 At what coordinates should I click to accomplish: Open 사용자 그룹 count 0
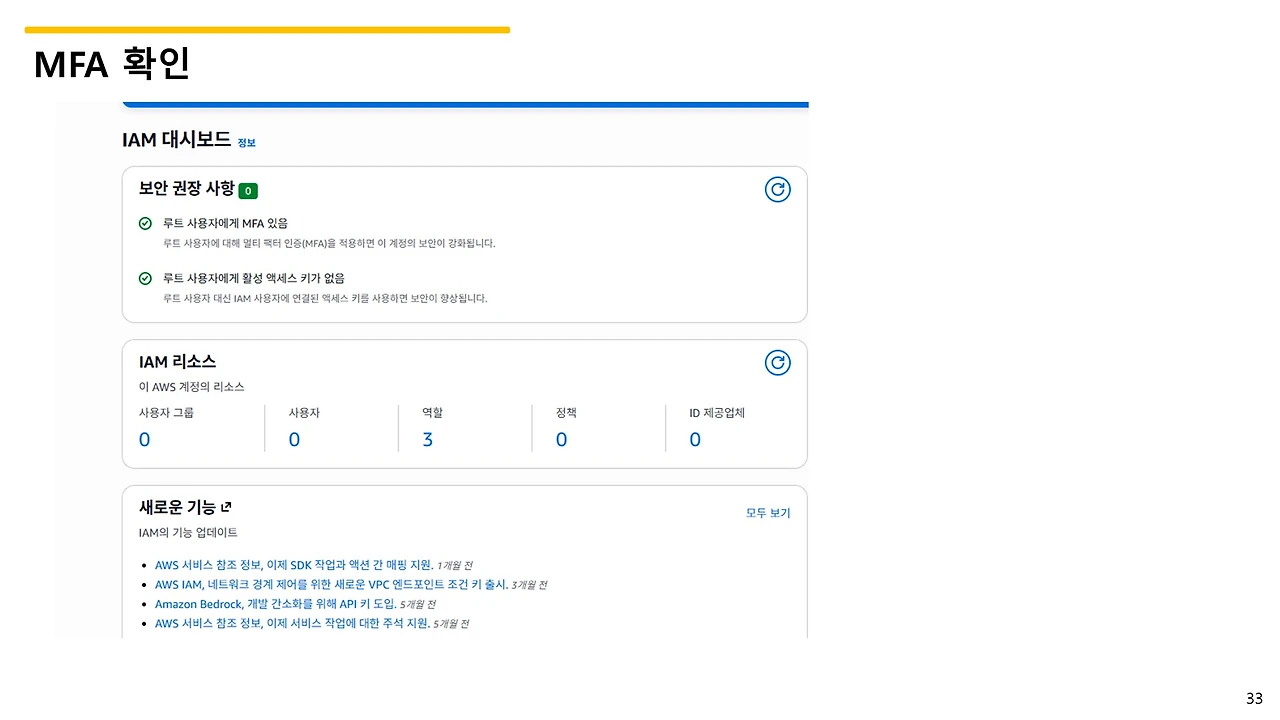(144, 440)
